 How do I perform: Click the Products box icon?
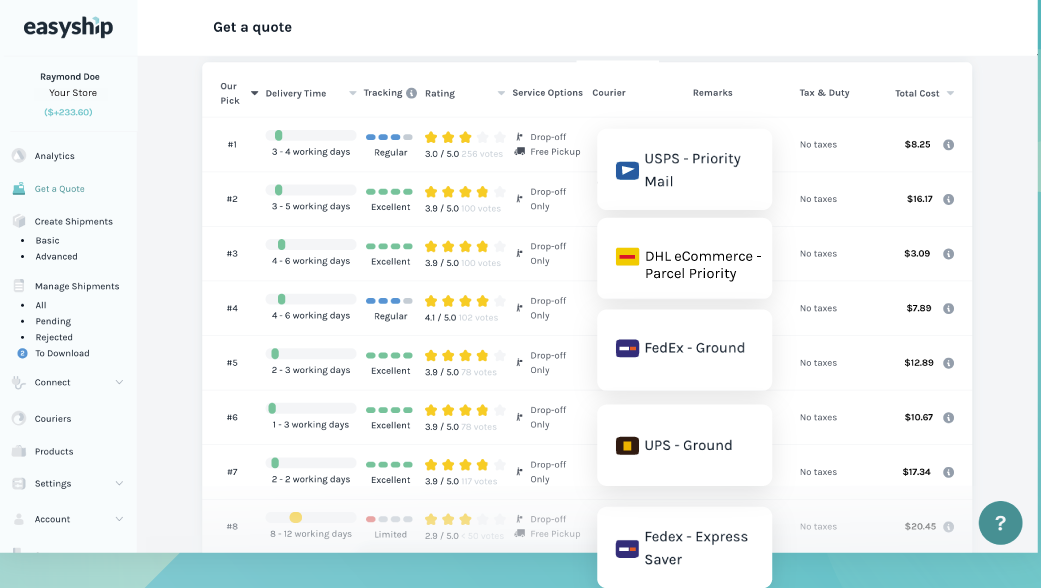tap(19, 451)
